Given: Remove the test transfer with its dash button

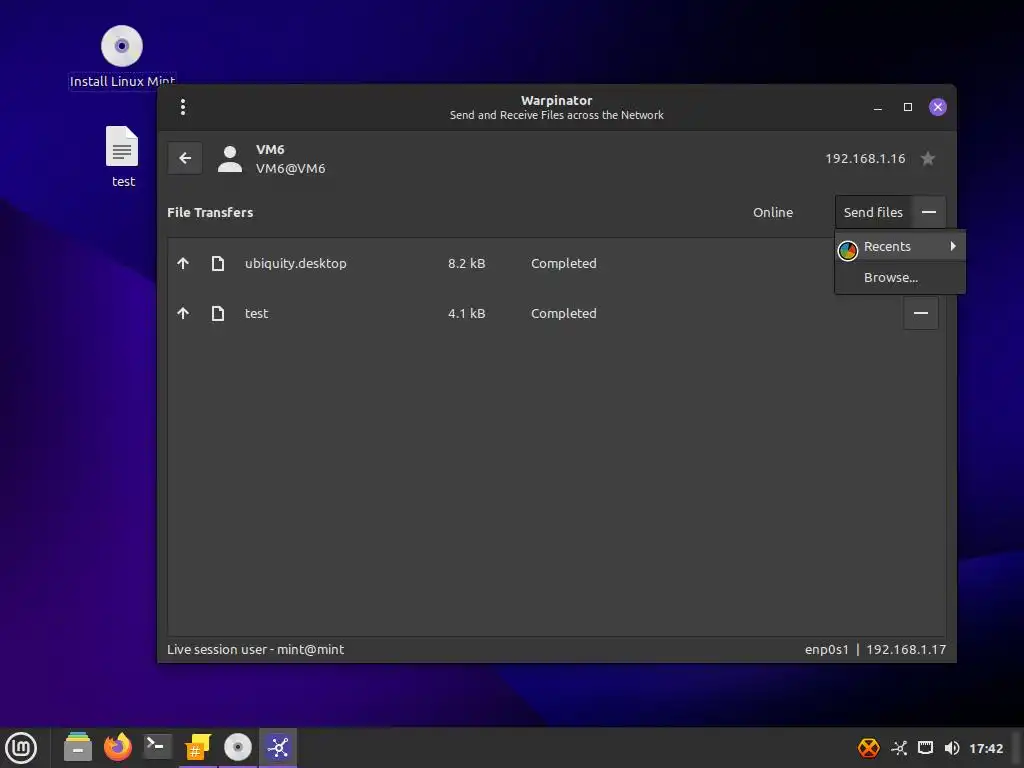Looking at the screenshot, I should click(921, 313).
